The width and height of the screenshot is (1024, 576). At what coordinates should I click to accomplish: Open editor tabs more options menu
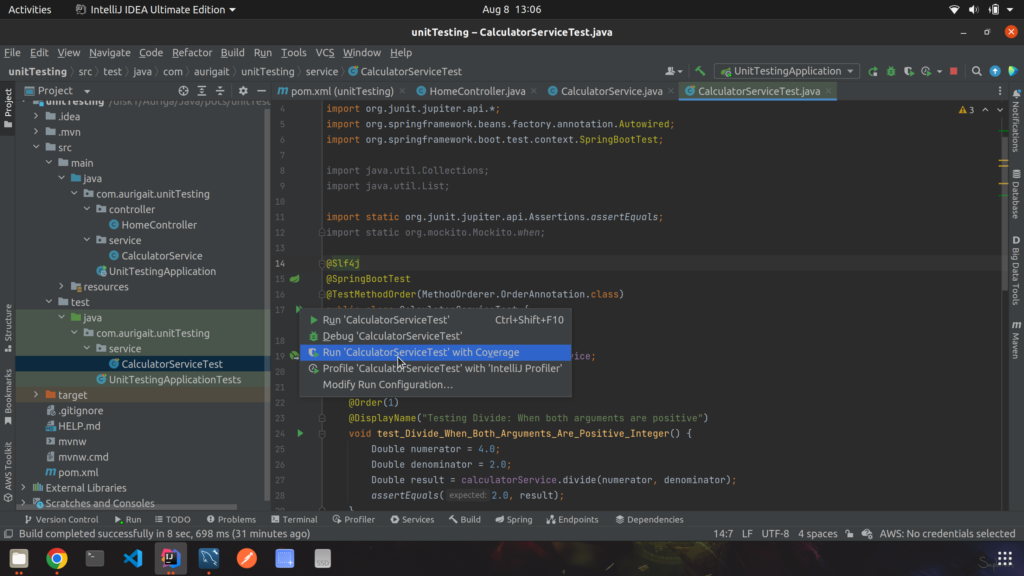pyautogui.click(x=1000, y=91)
